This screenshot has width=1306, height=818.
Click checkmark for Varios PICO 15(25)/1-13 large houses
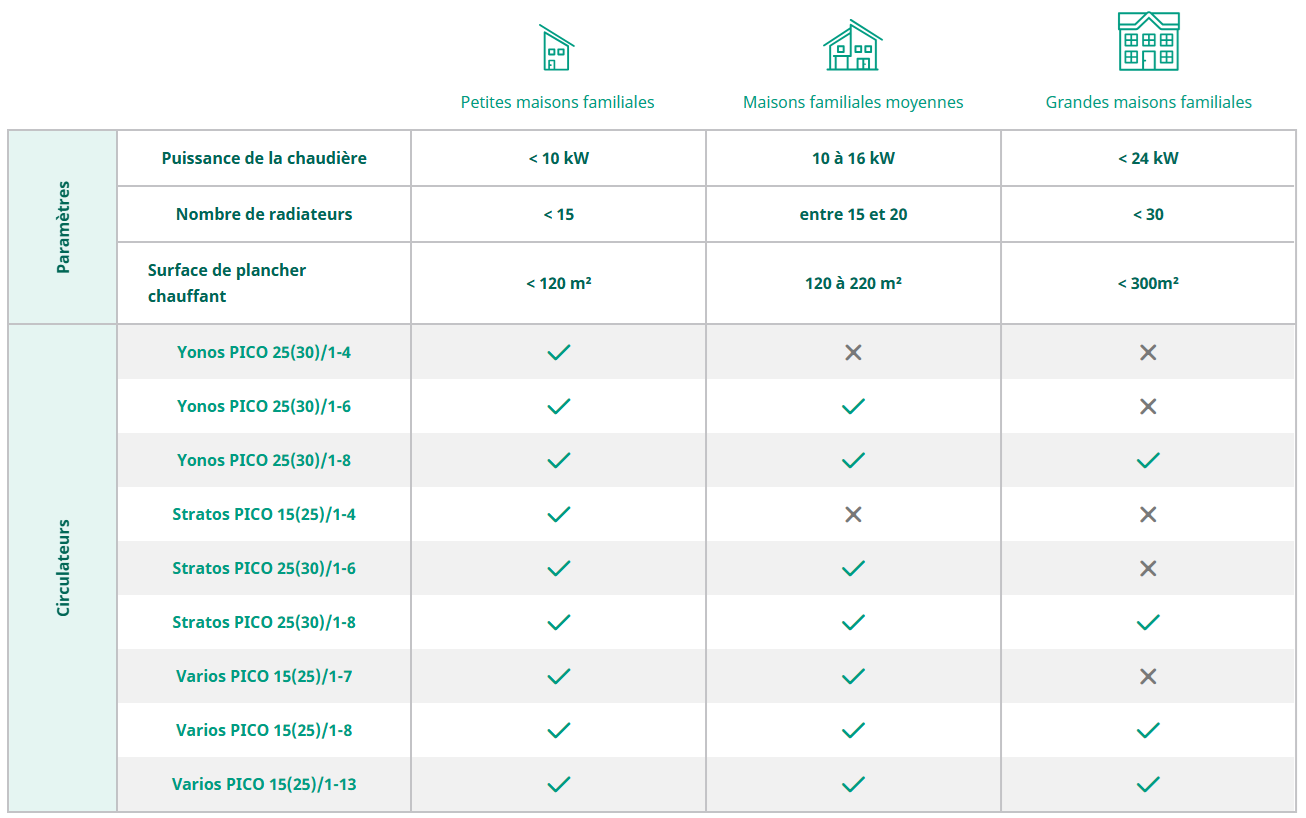1148,784
